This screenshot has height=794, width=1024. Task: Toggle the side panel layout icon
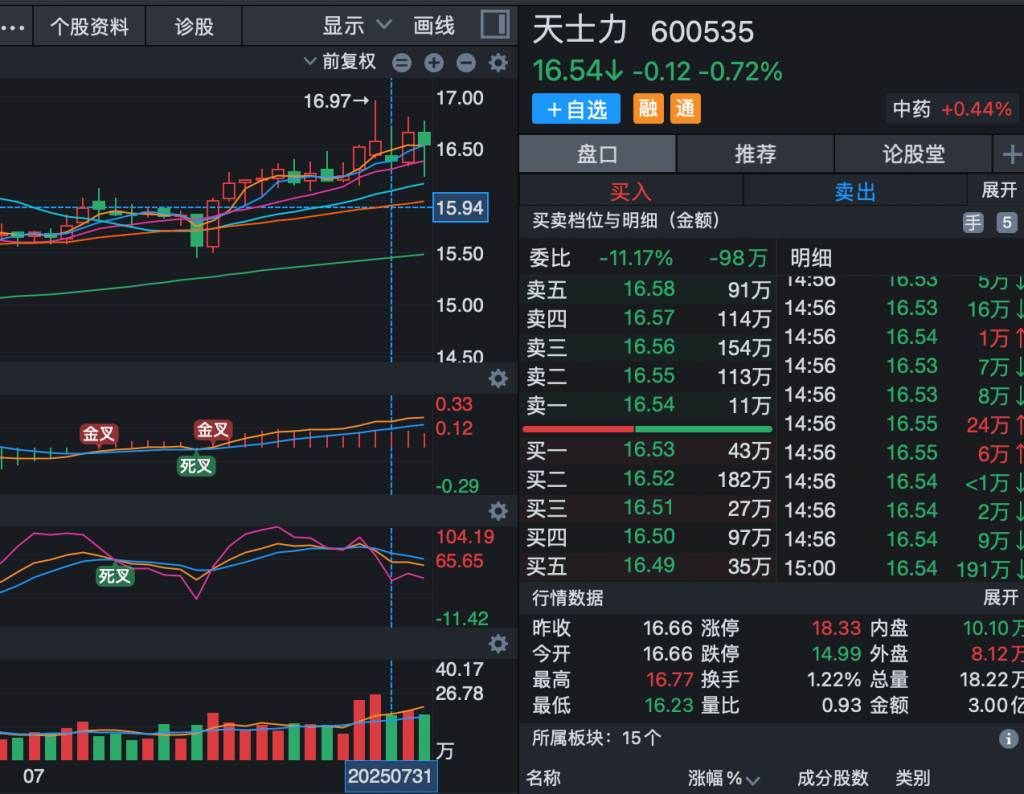(495, 25)
